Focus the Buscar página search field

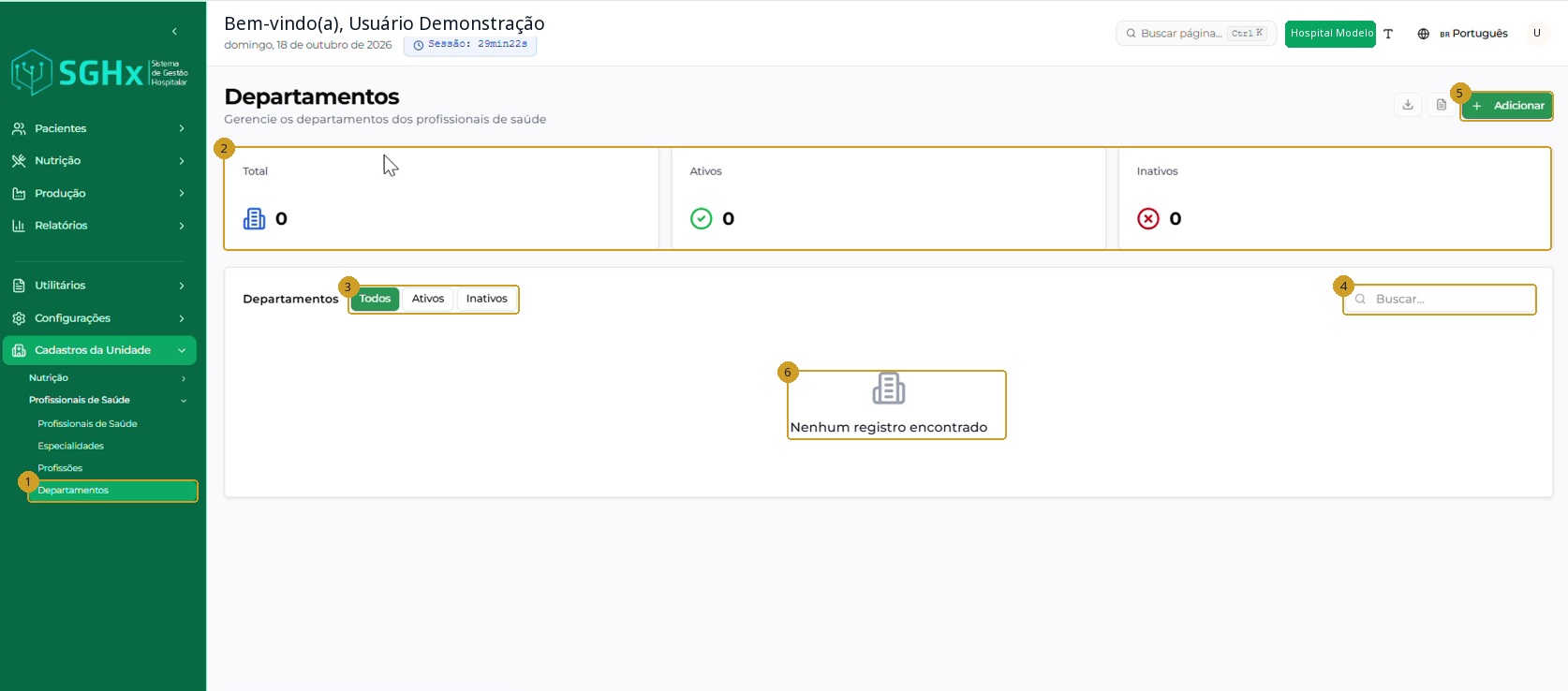coord(1196,34)
